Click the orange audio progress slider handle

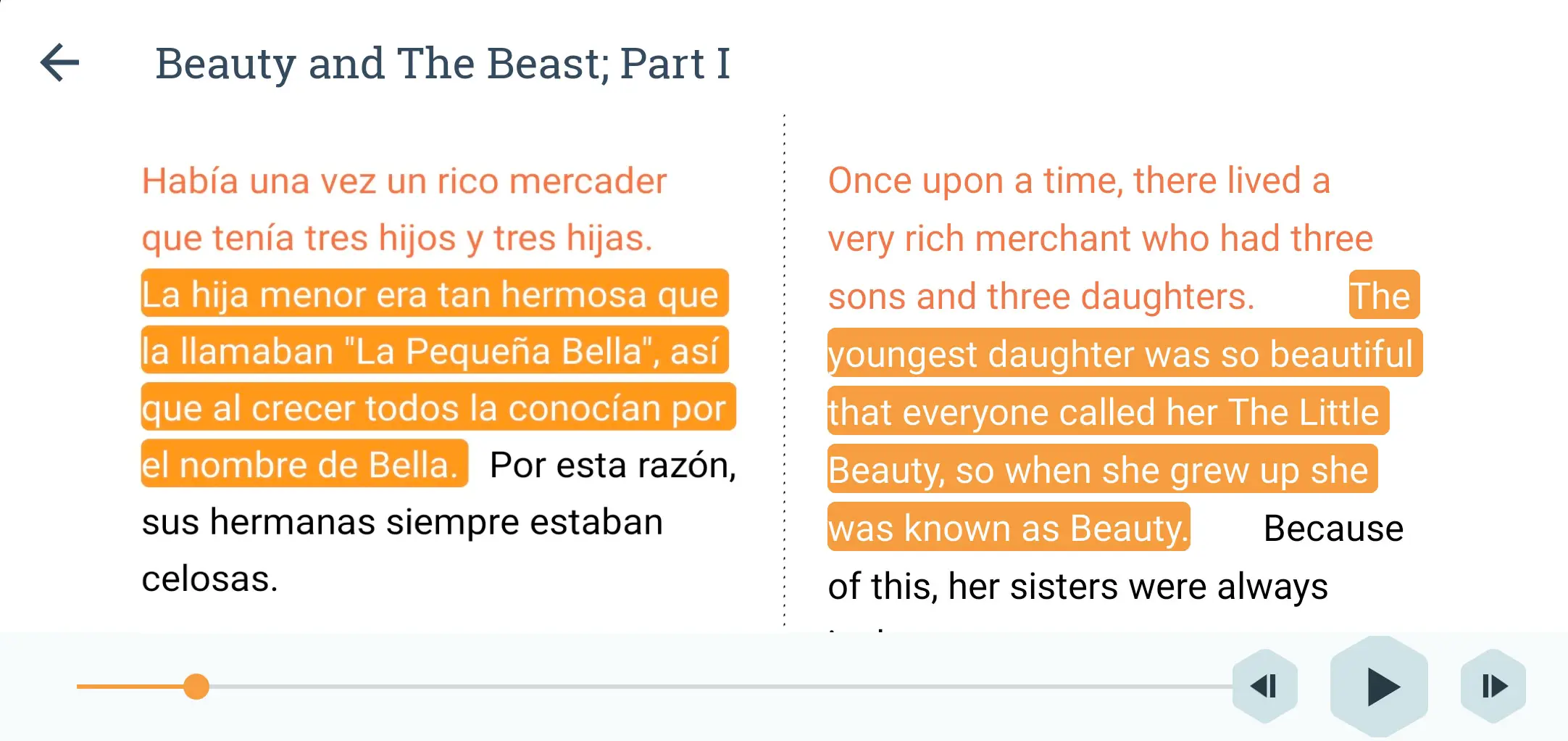pyautogui.click(x=196, y=686)
